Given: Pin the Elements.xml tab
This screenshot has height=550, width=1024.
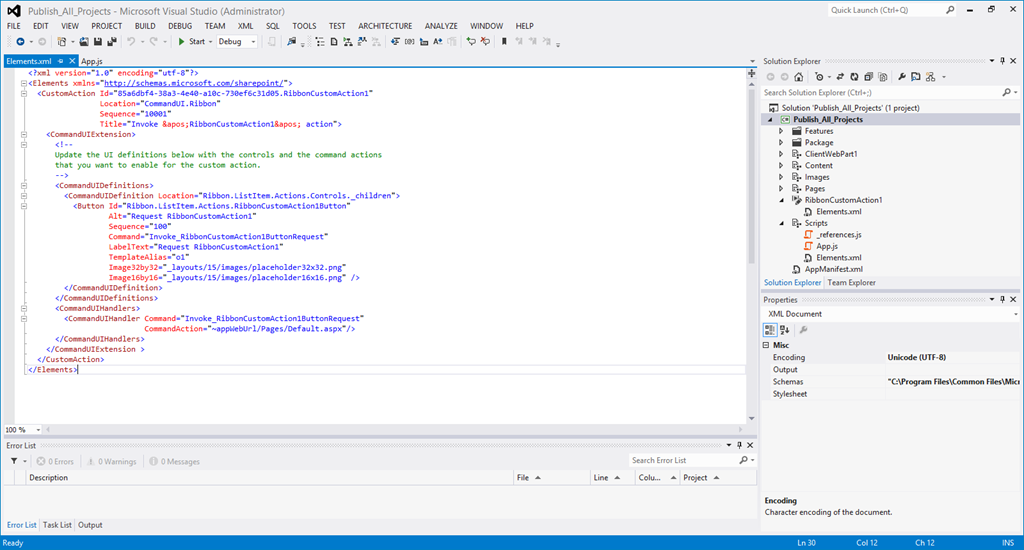Looking at the screenshot, I should click(61, 61).
